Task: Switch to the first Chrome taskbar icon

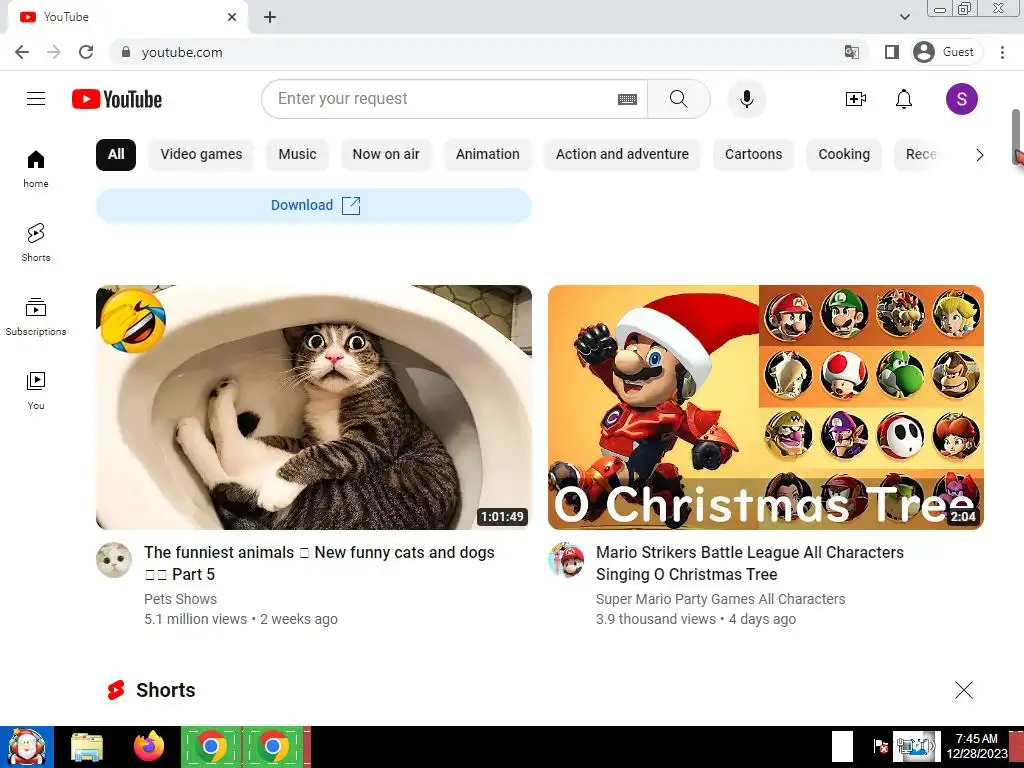Action: coord(211,747)
